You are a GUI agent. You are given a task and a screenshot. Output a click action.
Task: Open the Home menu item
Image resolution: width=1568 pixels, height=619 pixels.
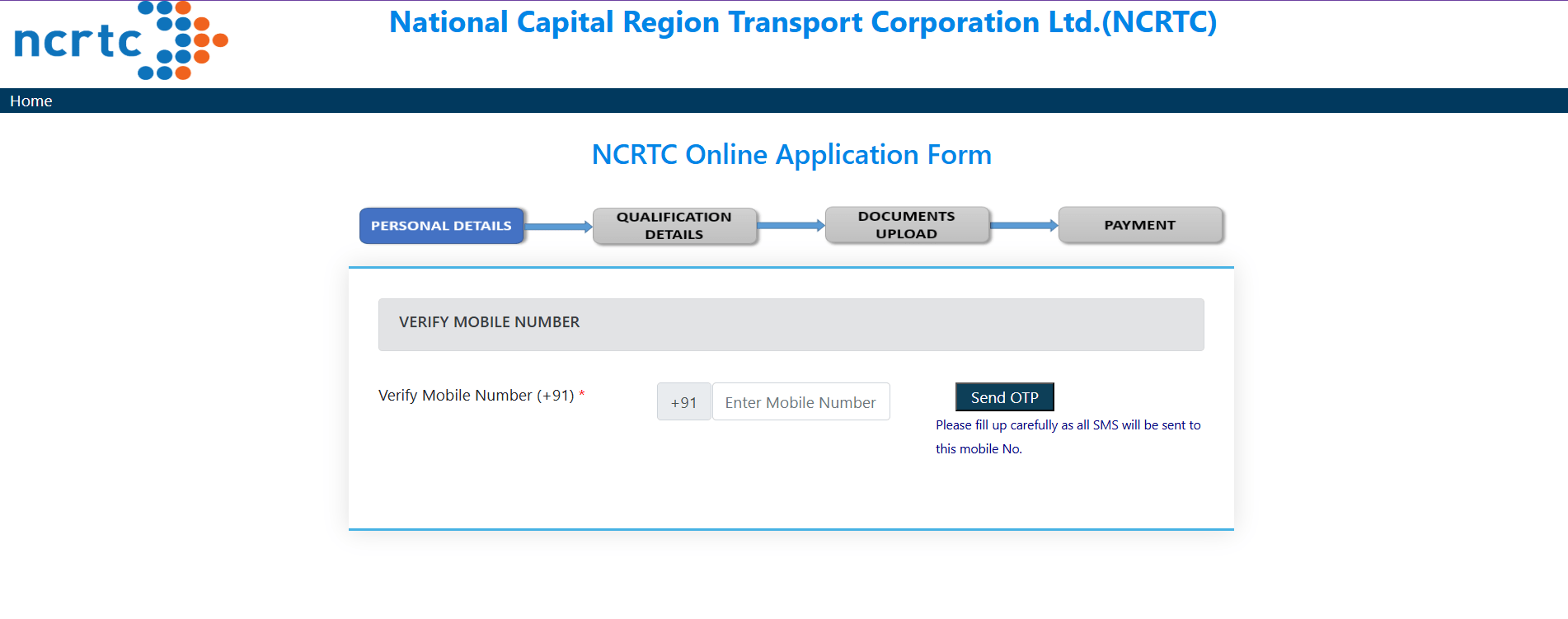click(x=31, y=101)
